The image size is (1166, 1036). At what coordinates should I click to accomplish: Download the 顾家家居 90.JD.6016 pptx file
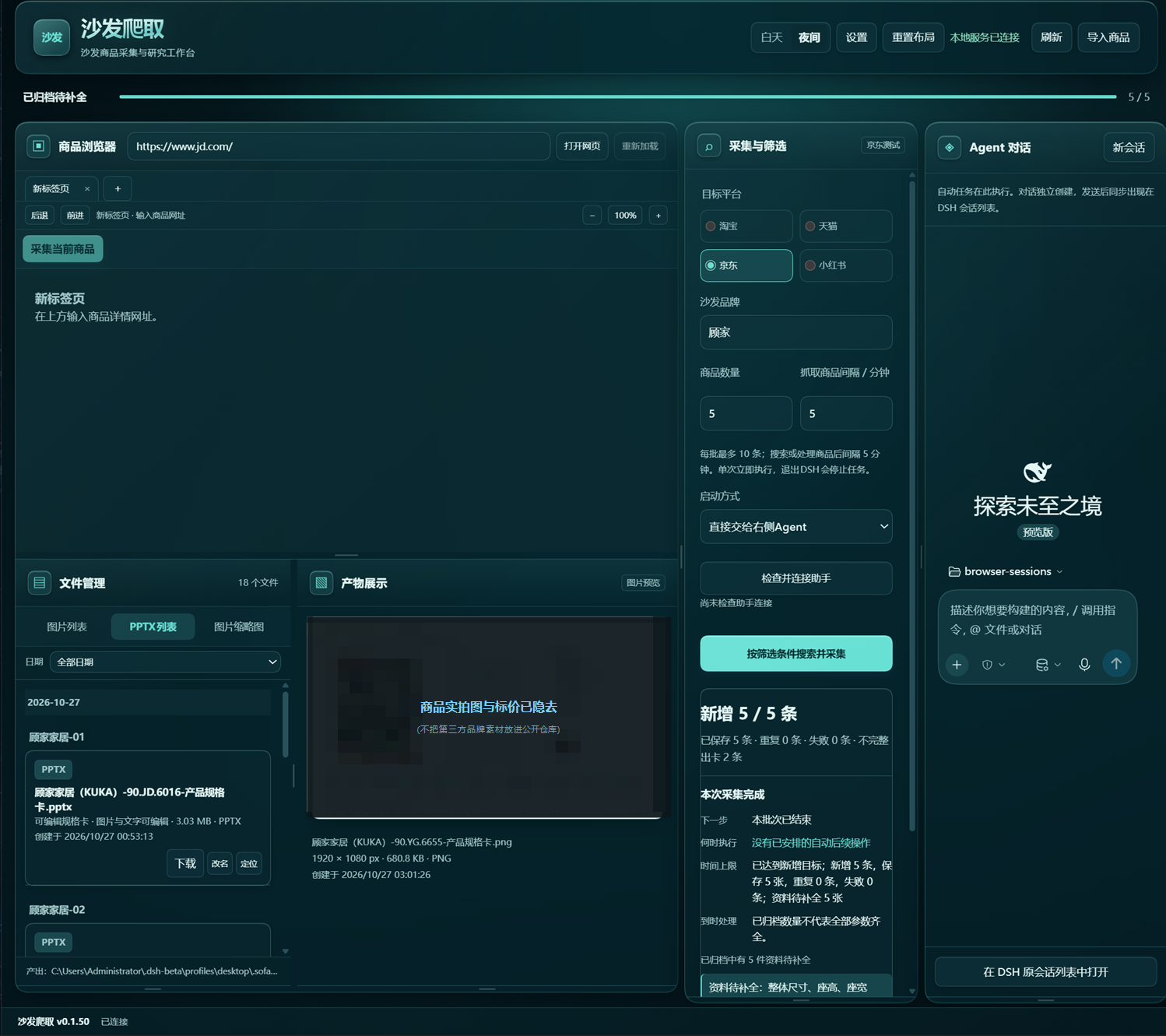click(x=185, y=863)
